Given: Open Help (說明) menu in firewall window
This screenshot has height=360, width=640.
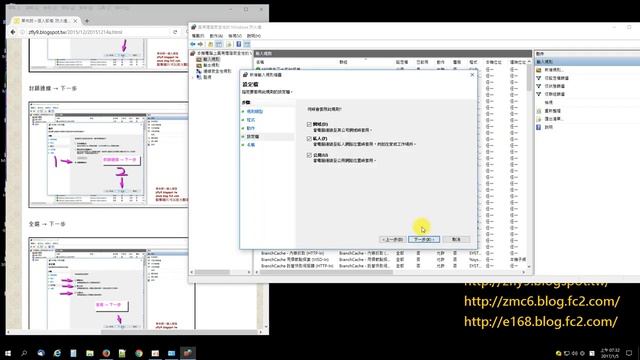Looking at the screenshot, I should pos(253,36).
